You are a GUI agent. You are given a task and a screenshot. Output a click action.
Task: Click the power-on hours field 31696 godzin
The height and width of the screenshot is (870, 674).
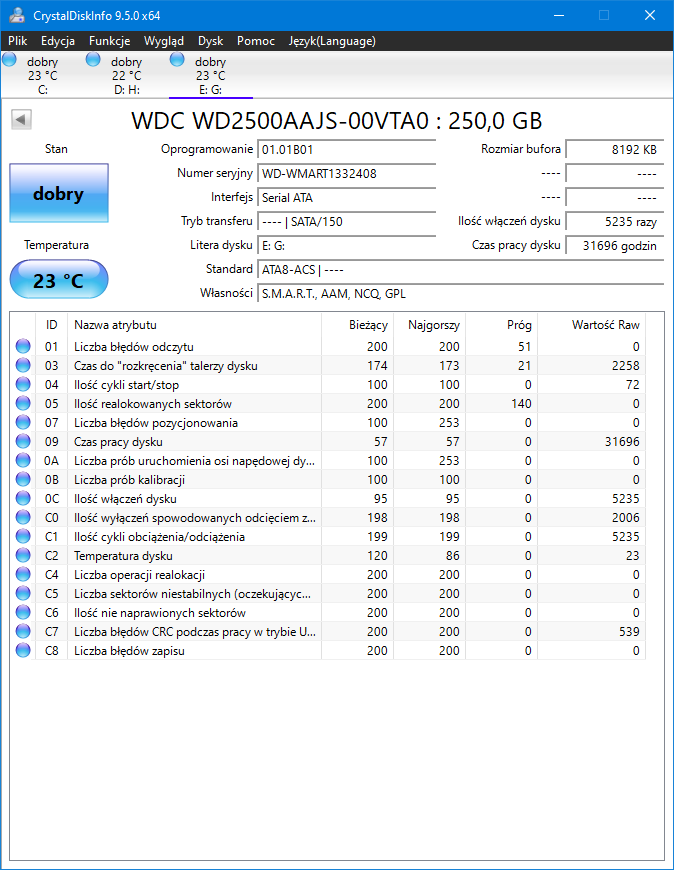[615, 246]
